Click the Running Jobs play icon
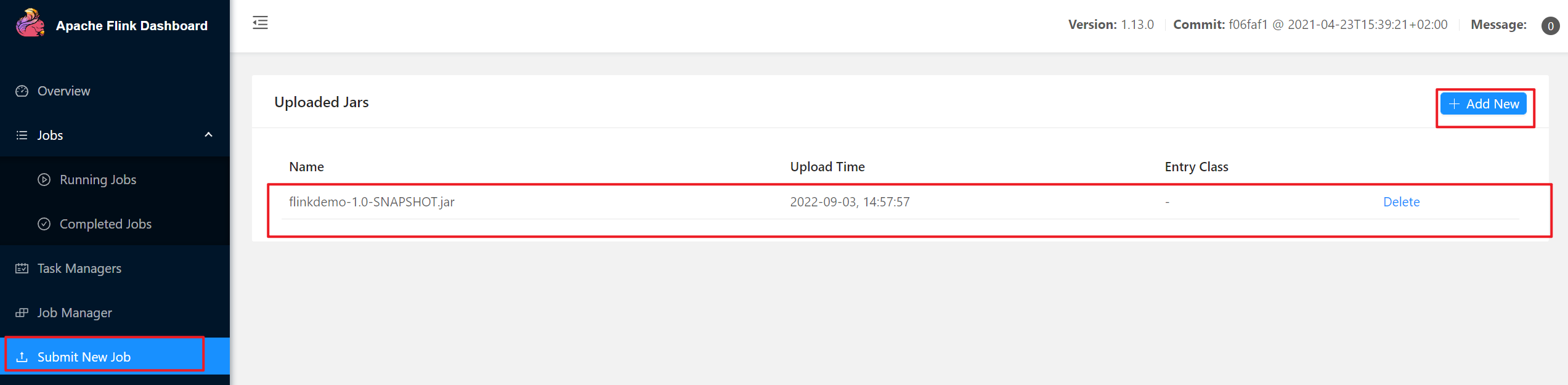The width and height of the screenshot is (1568, 385). 44,180
